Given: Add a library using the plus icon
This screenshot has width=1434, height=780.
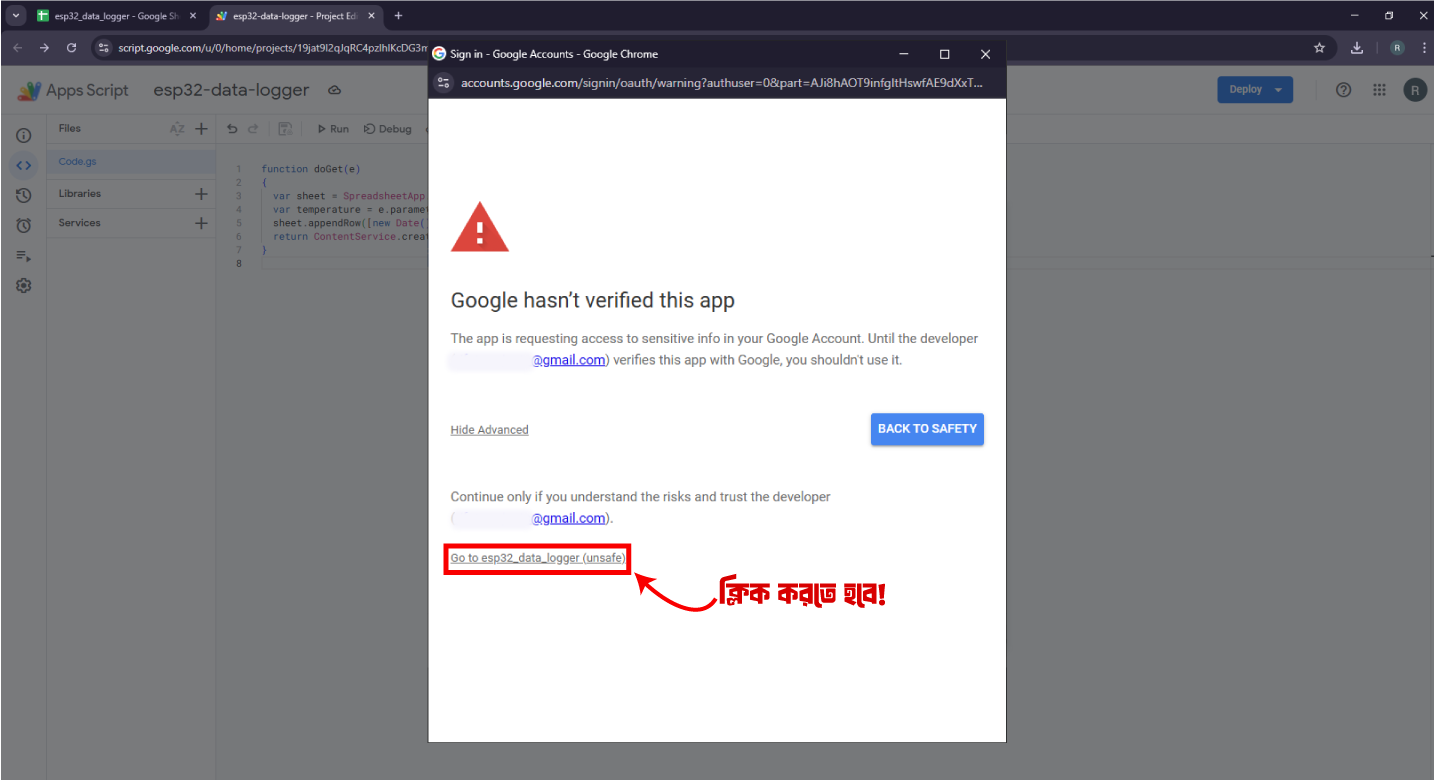Looking at the screenshot, I should click(x=201, y=194).
